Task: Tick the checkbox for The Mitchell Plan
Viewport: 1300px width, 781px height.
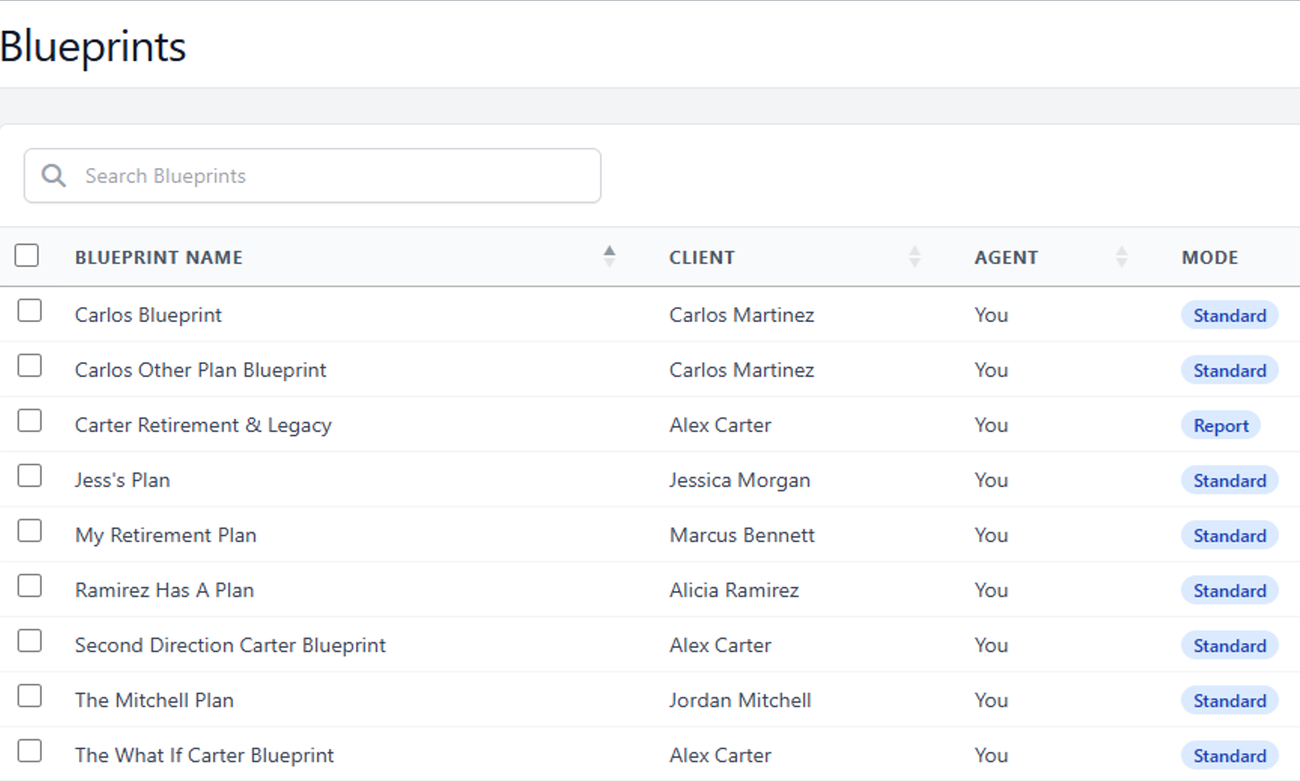Action: (x=30, y=696)
